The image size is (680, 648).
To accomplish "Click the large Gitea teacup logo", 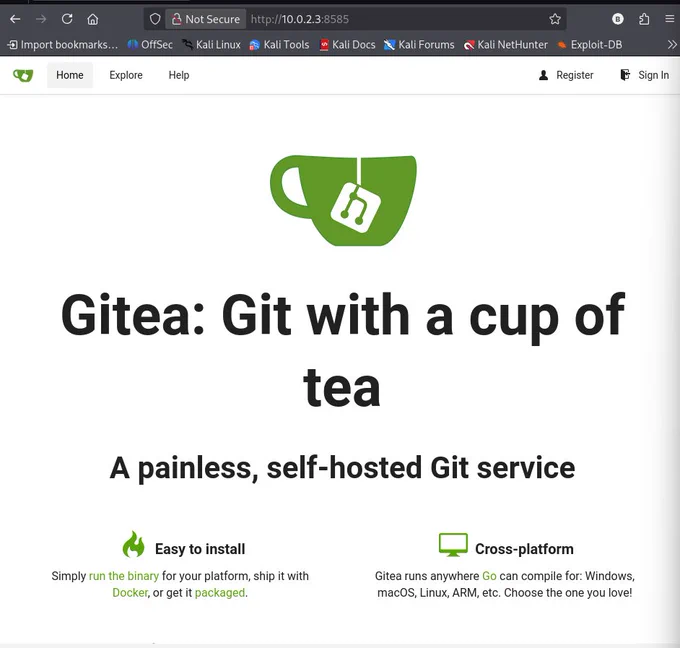I will tap(343, 200).
